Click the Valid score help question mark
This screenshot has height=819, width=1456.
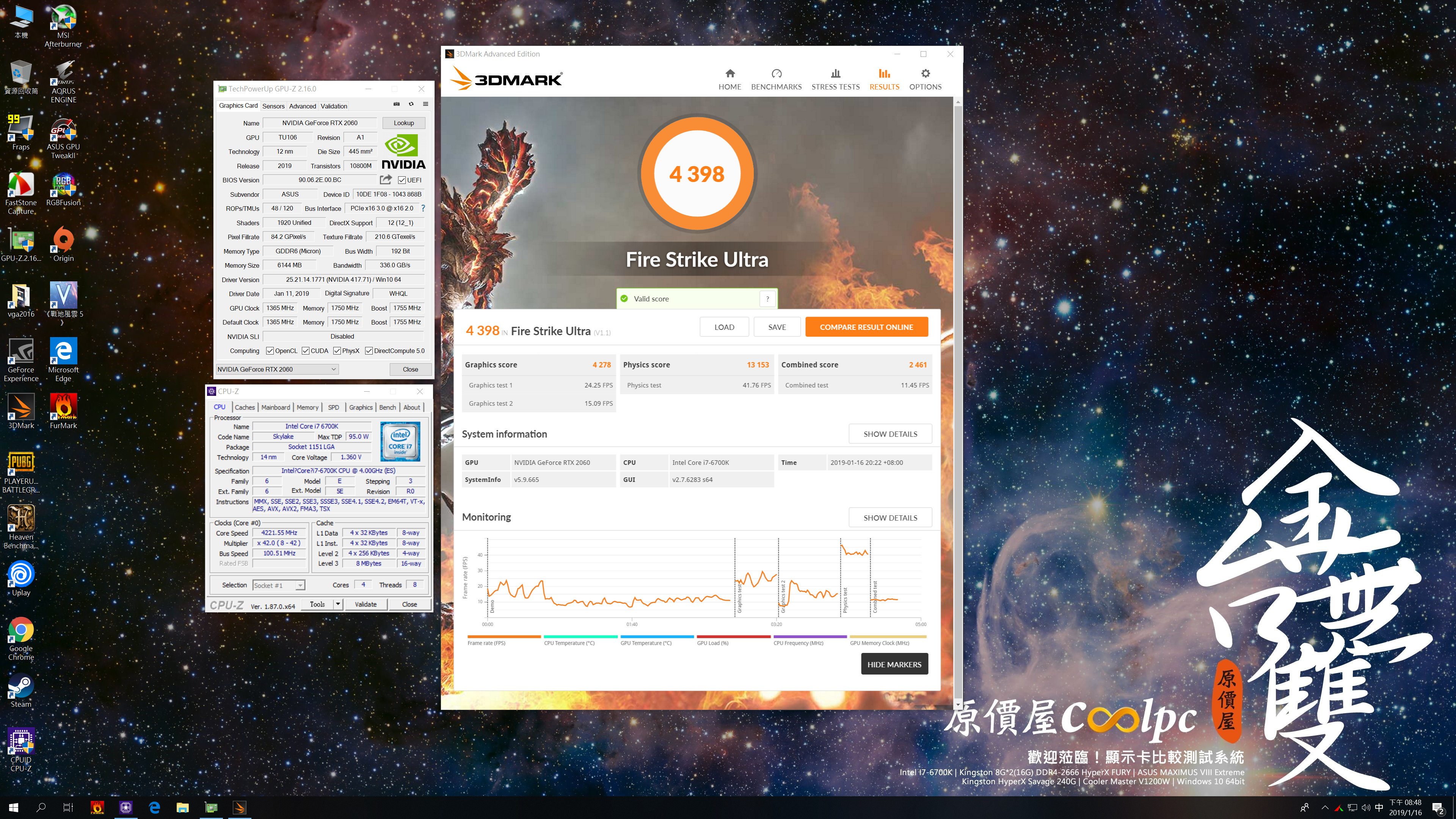[767, 298]
